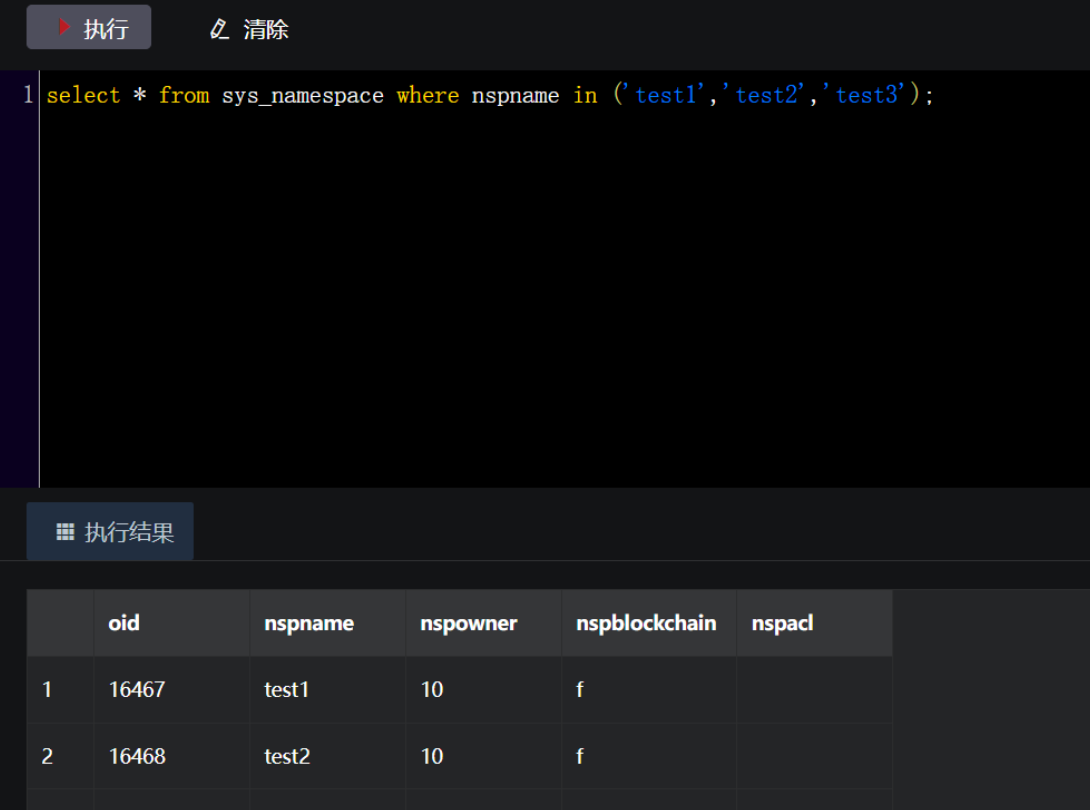Click the test1 nspname cell
The height and width of the screenshot is (810, 1090).
coord(287,689)
